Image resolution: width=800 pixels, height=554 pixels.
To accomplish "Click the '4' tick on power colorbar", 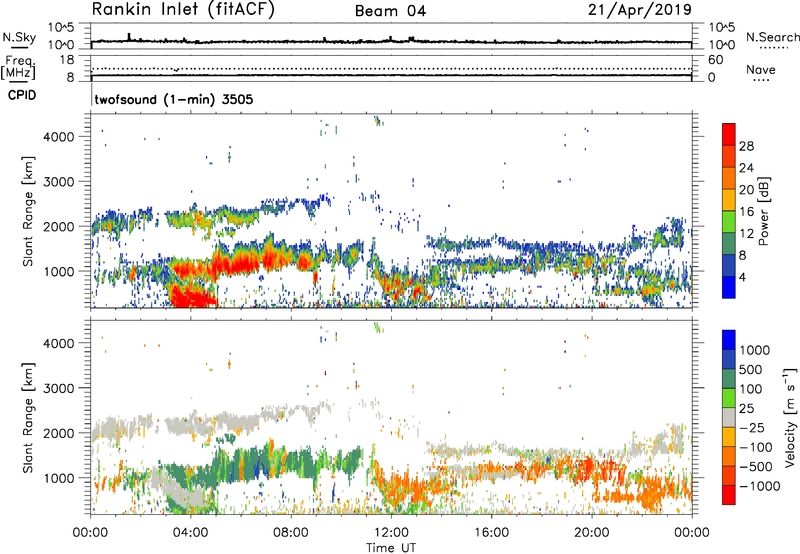I will (x=742, y=277).
